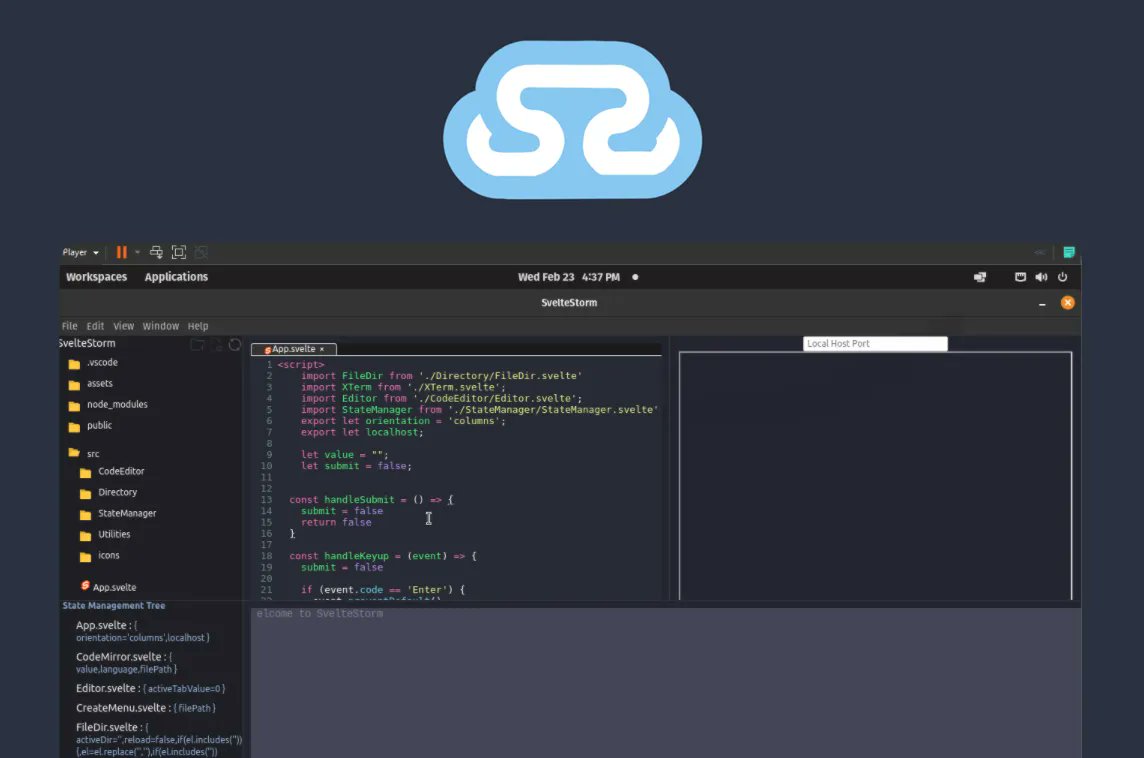
Task: Collapse the src folder
Action: click(84, 454)
